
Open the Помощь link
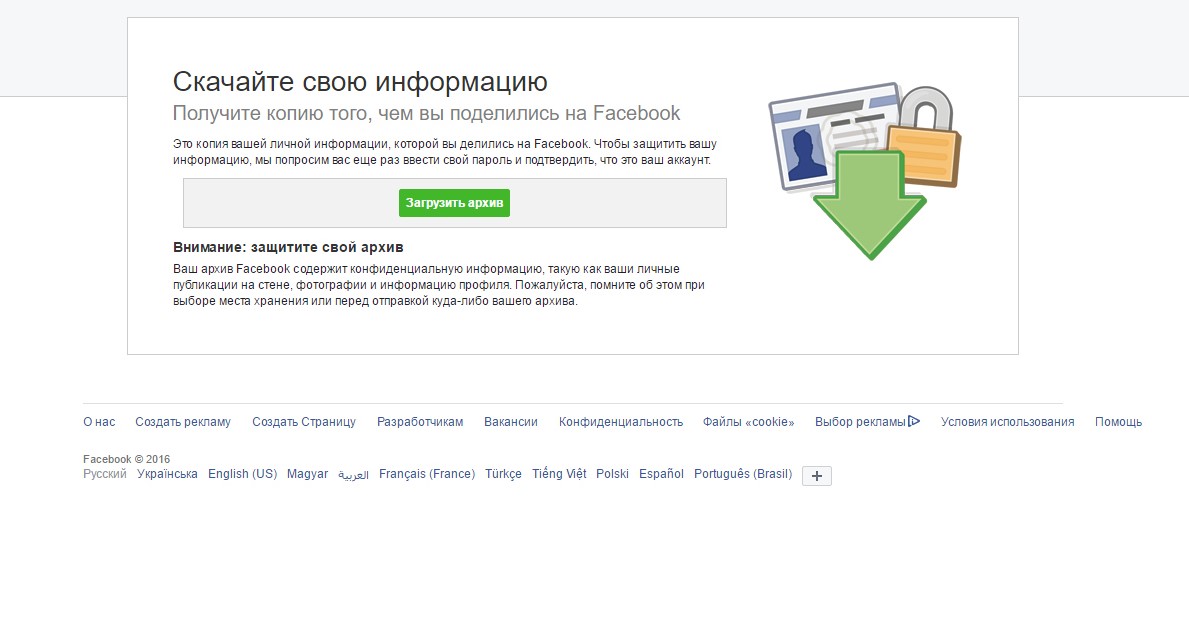coord(1118,422)
